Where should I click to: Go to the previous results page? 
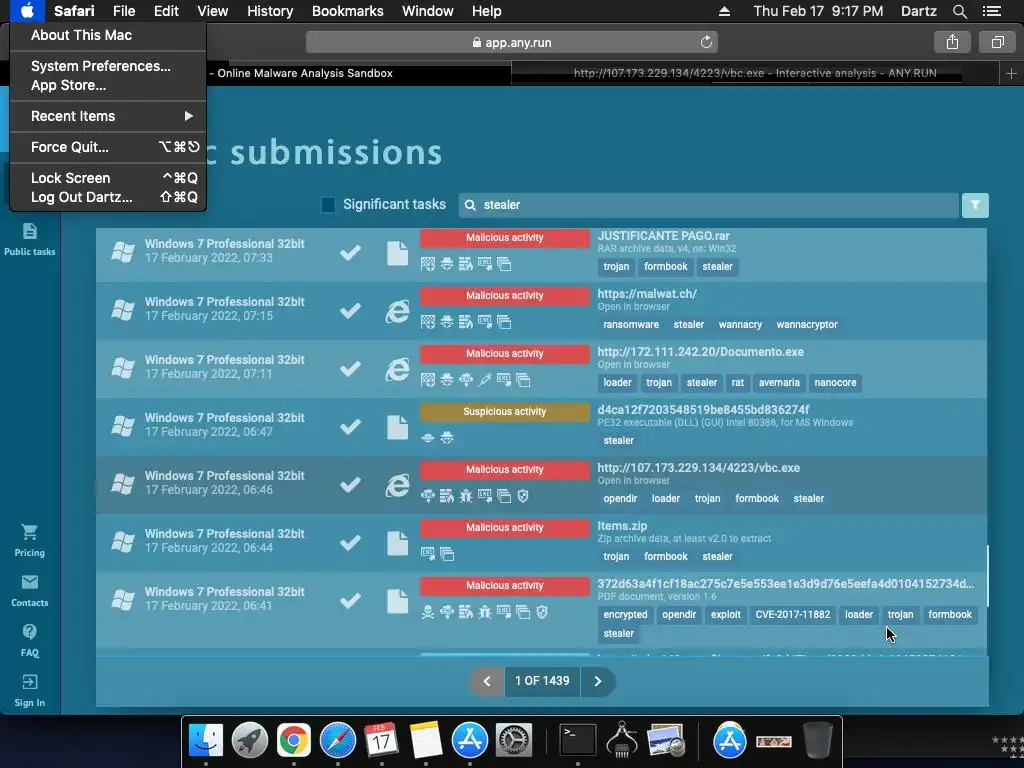pos(487,681)
